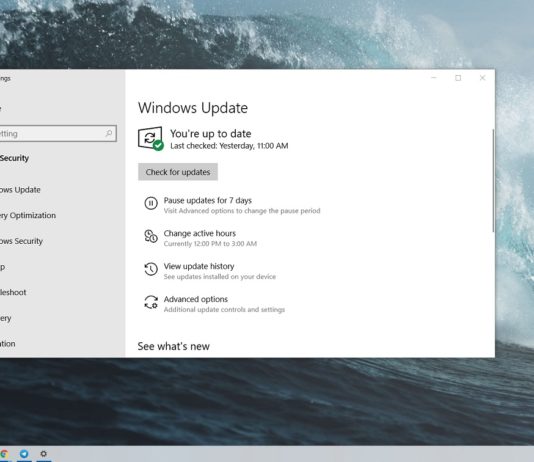
Task: Open Chrome from the taskbar
Action: coord(4,454)
